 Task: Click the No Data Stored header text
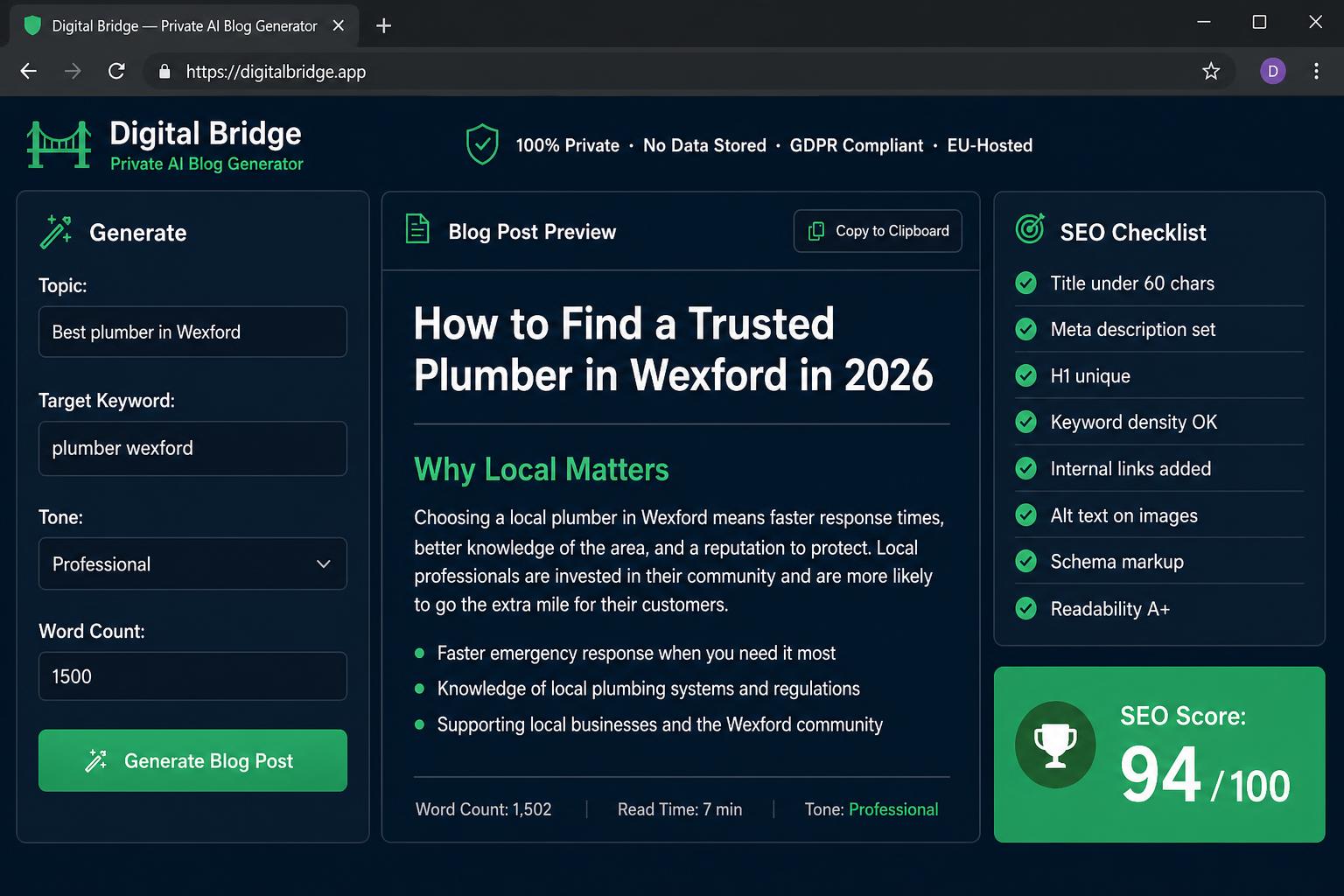704,145
